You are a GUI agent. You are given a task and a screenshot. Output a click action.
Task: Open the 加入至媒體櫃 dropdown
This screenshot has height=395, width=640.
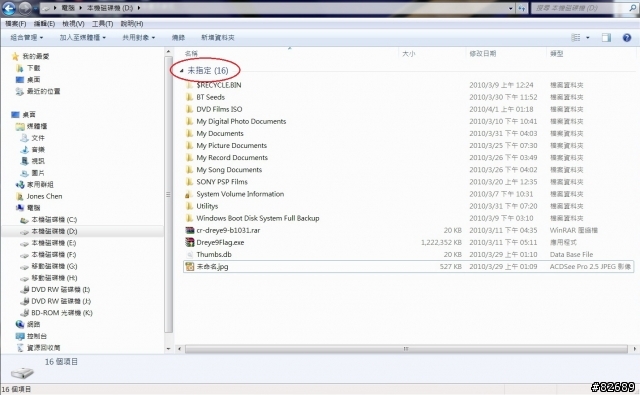(x=82, y=38)
